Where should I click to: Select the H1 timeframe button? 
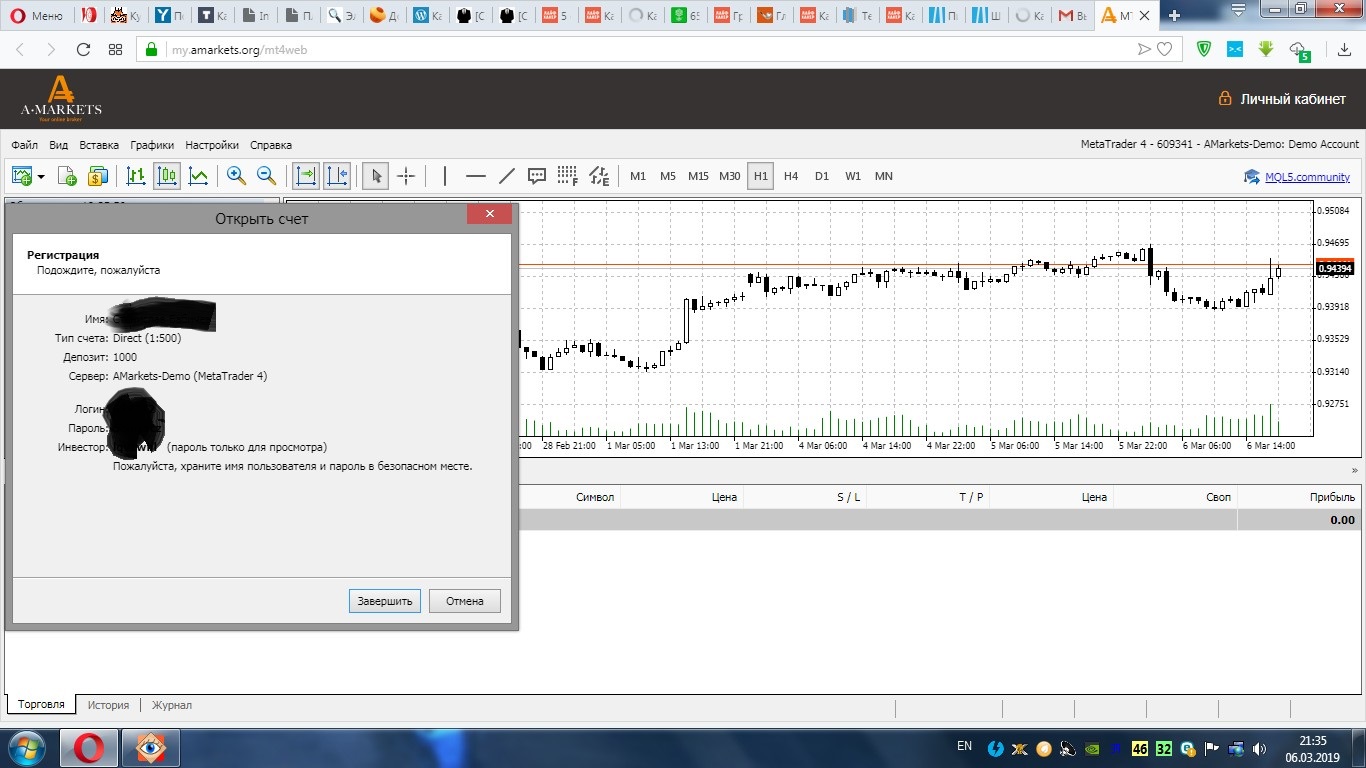(x=761, y=176)
